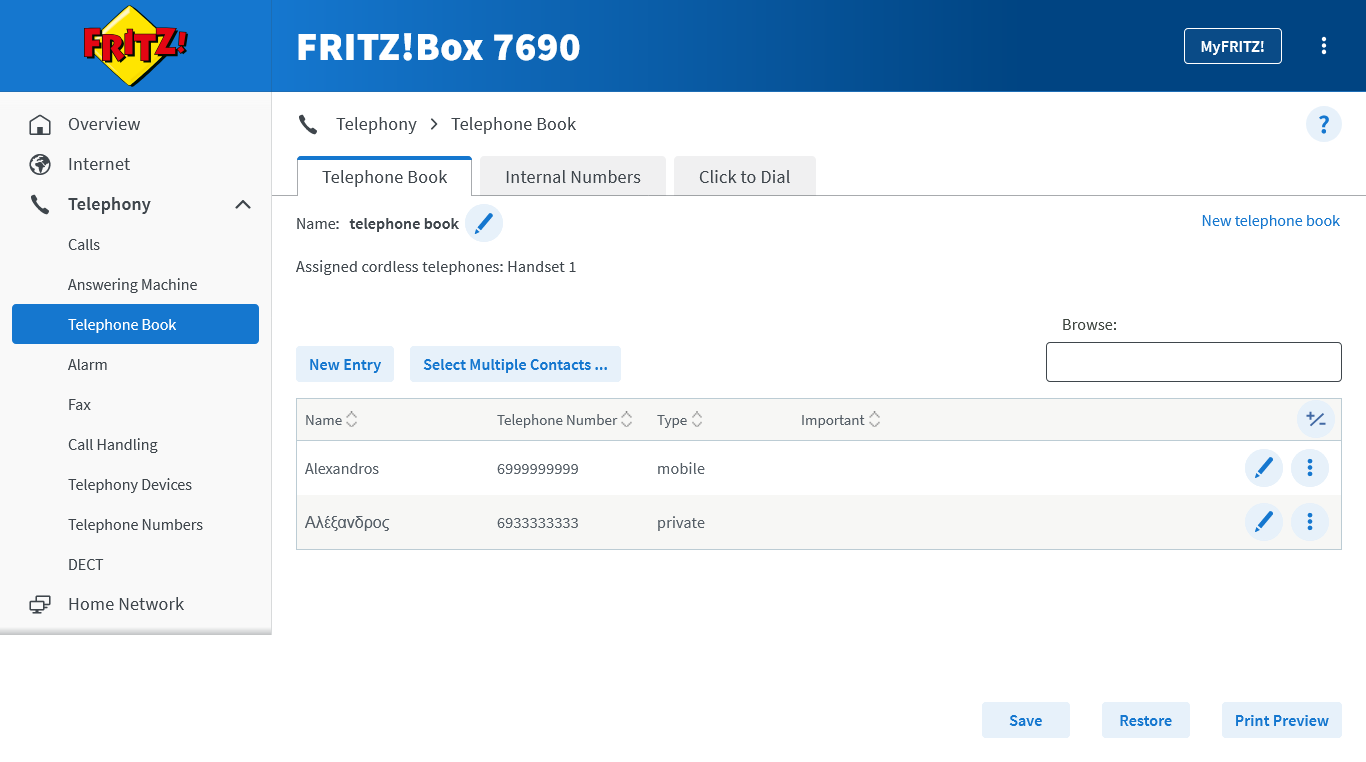Click the MyFRITZ! button
This screenshot has height=762, width=1366.
pos(1233,46)
